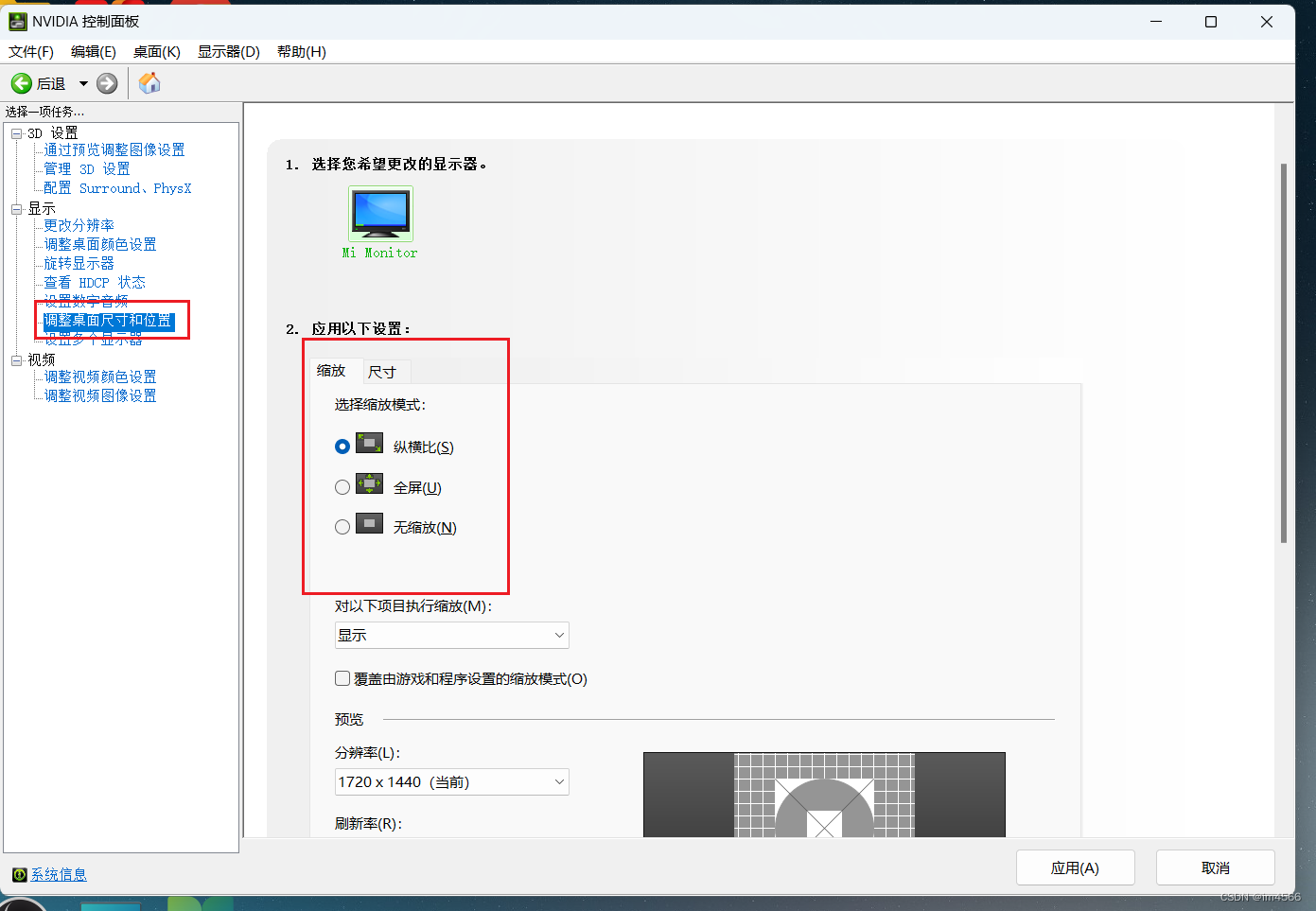Select 纵横比(S) radio button
This screenshot has width=1316, height=911.
342,446
